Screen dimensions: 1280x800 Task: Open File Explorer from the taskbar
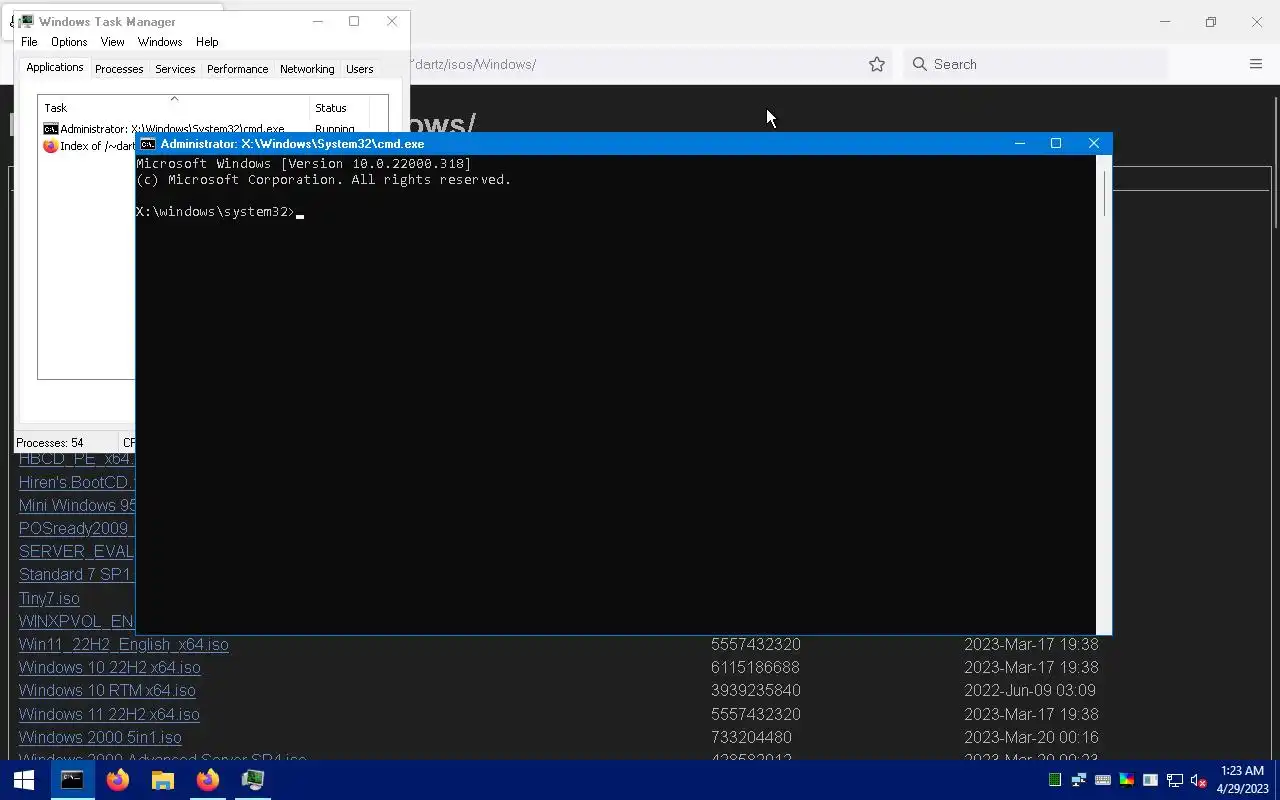pos(163,780)
